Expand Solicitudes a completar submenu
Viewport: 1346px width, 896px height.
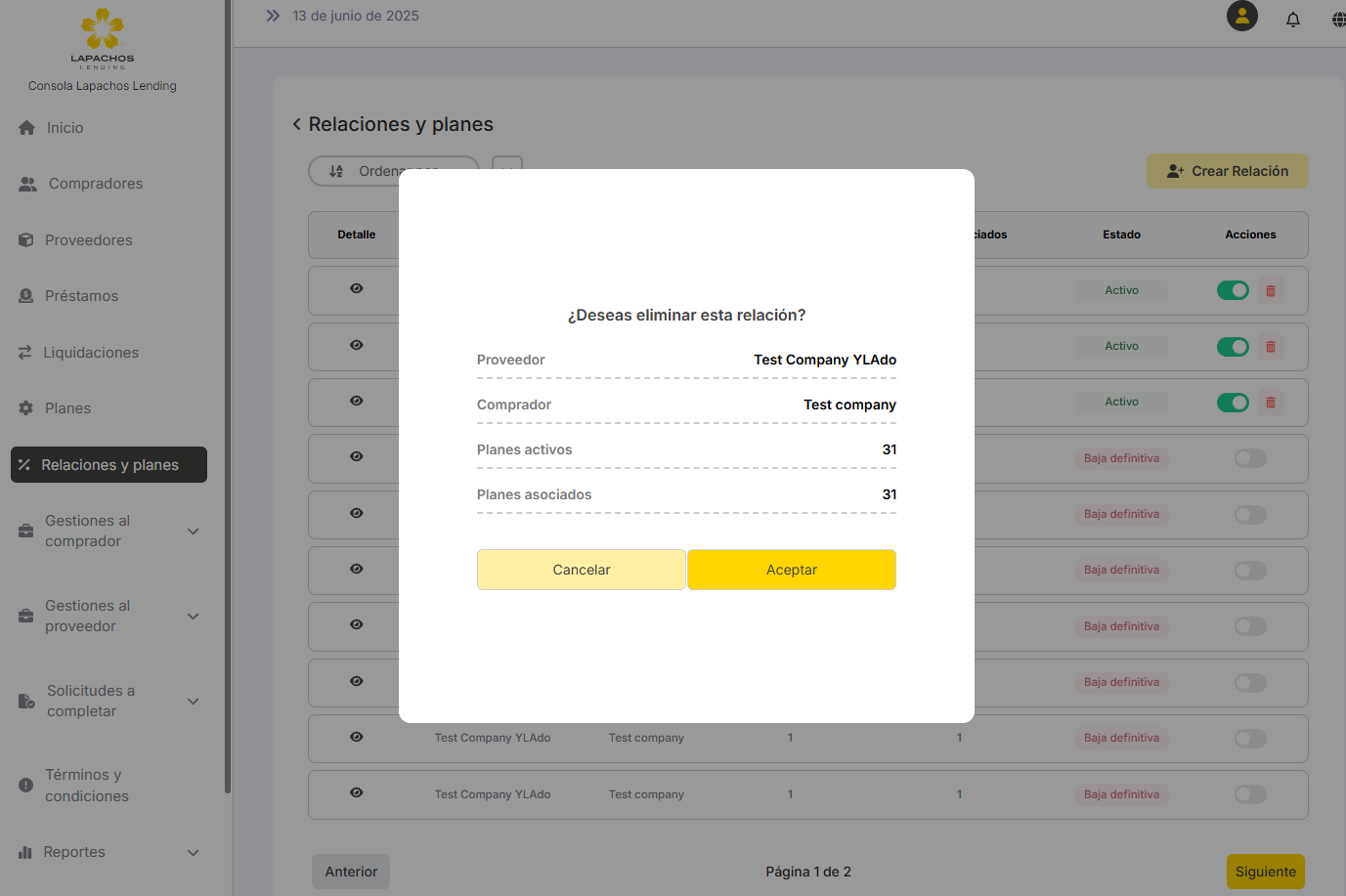click(x=193, y=702)
